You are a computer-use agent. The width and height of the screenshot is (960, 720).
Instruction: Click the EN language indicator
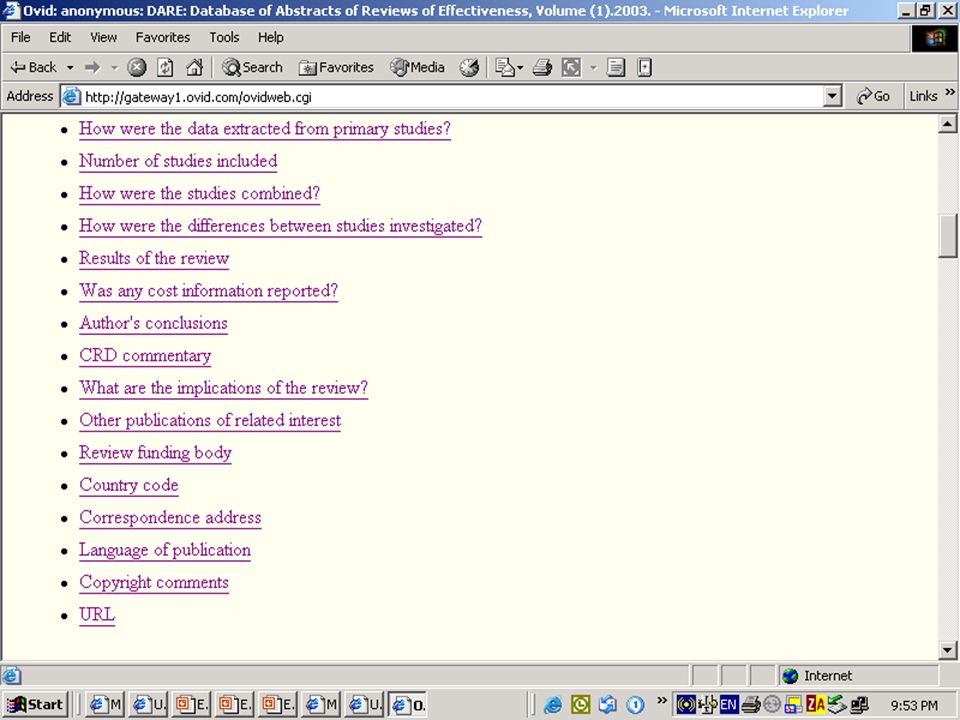click(729, 705)
